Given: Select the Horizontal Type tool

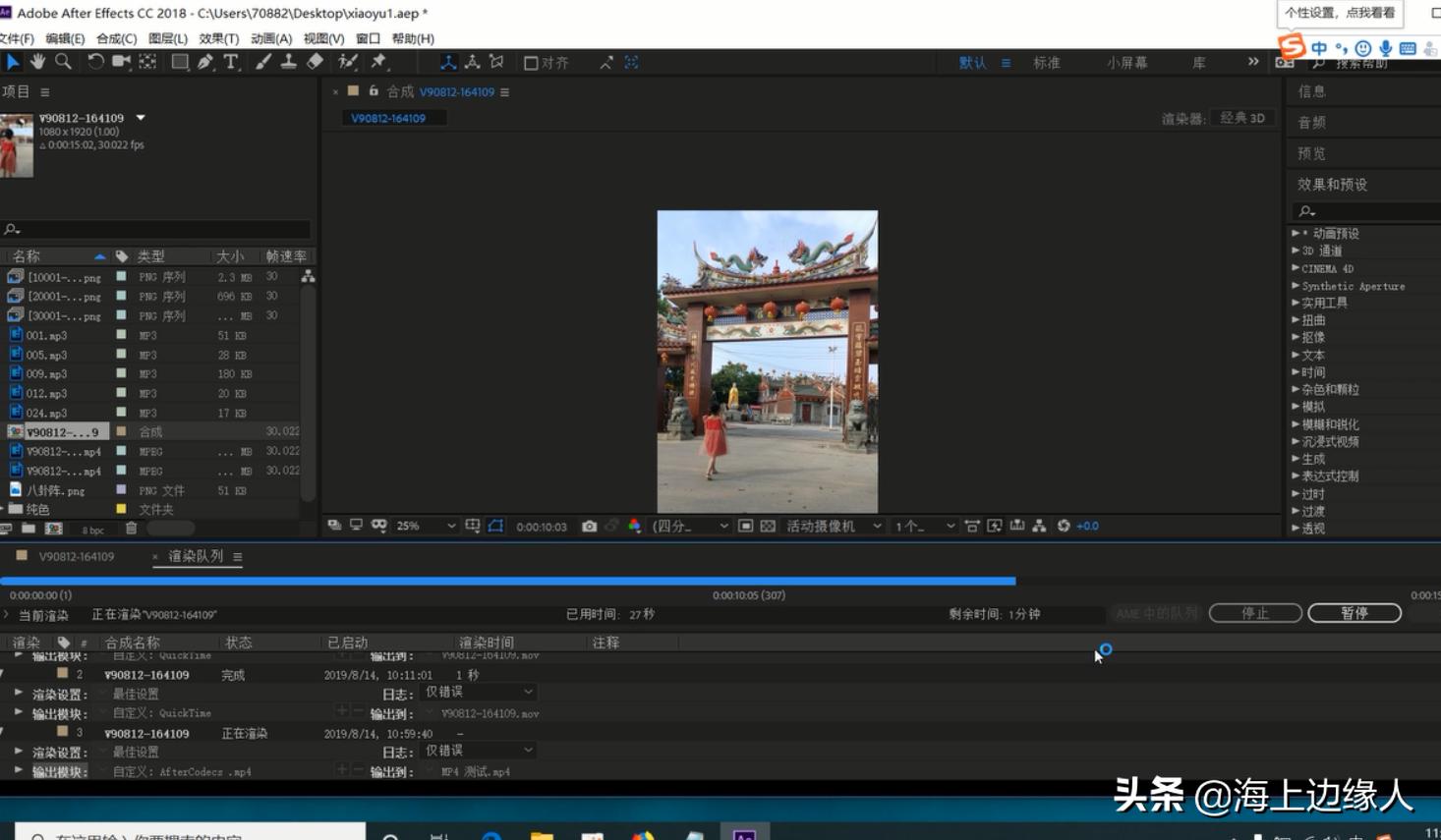Looking at the screenshot, I should click(230, 62).
